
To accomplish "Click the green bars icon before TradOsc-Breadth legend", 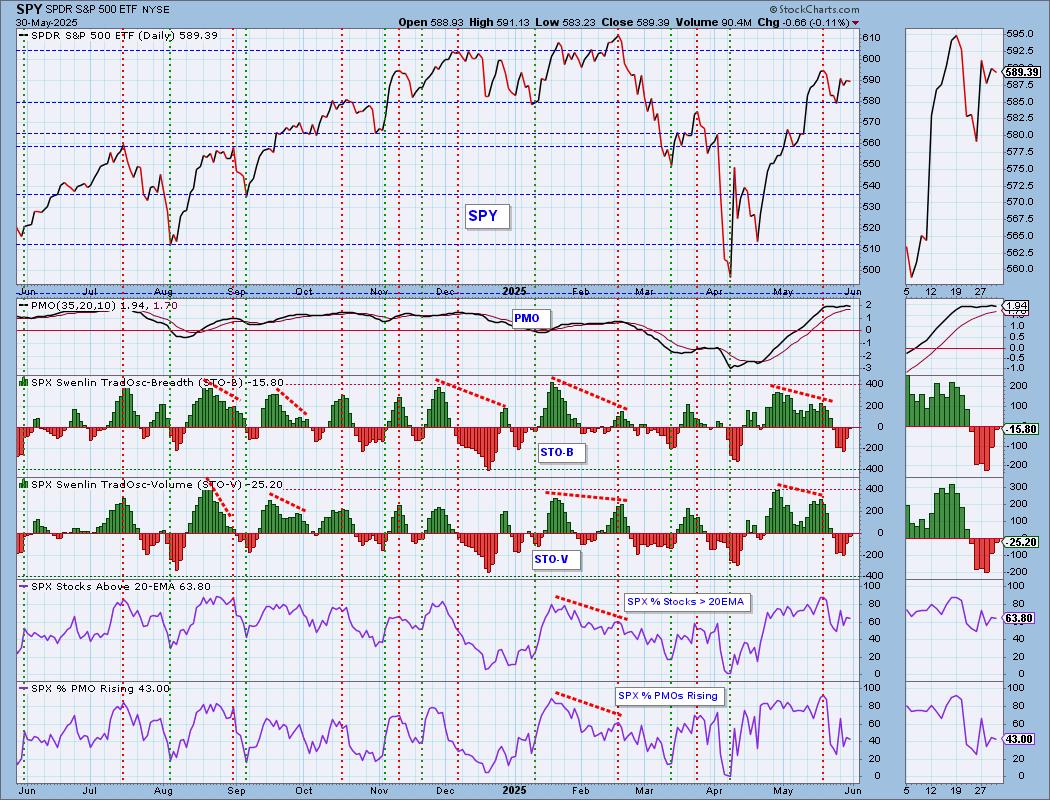I will (x=23, y=382).
